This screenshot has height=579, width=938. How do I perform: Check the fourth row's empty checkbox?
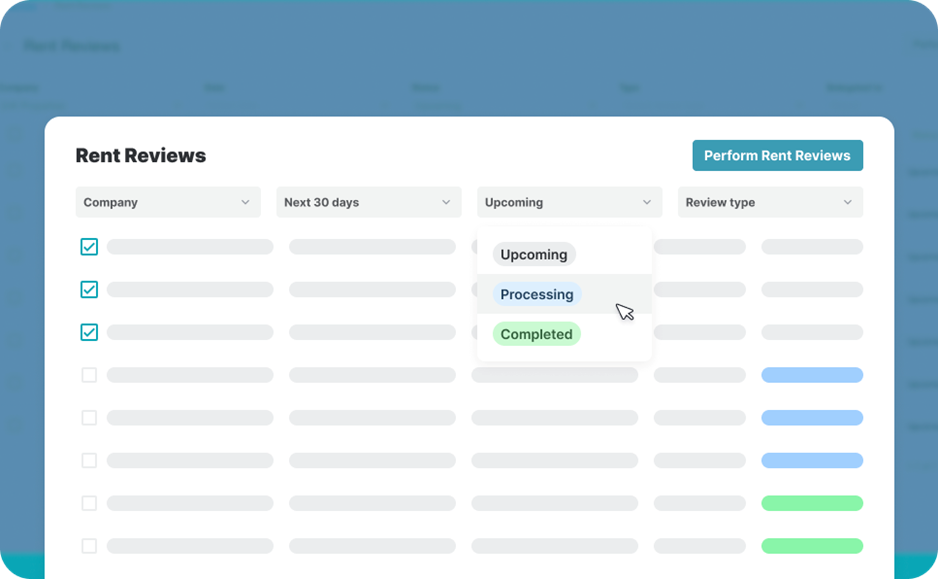click(x=89, y=374)
